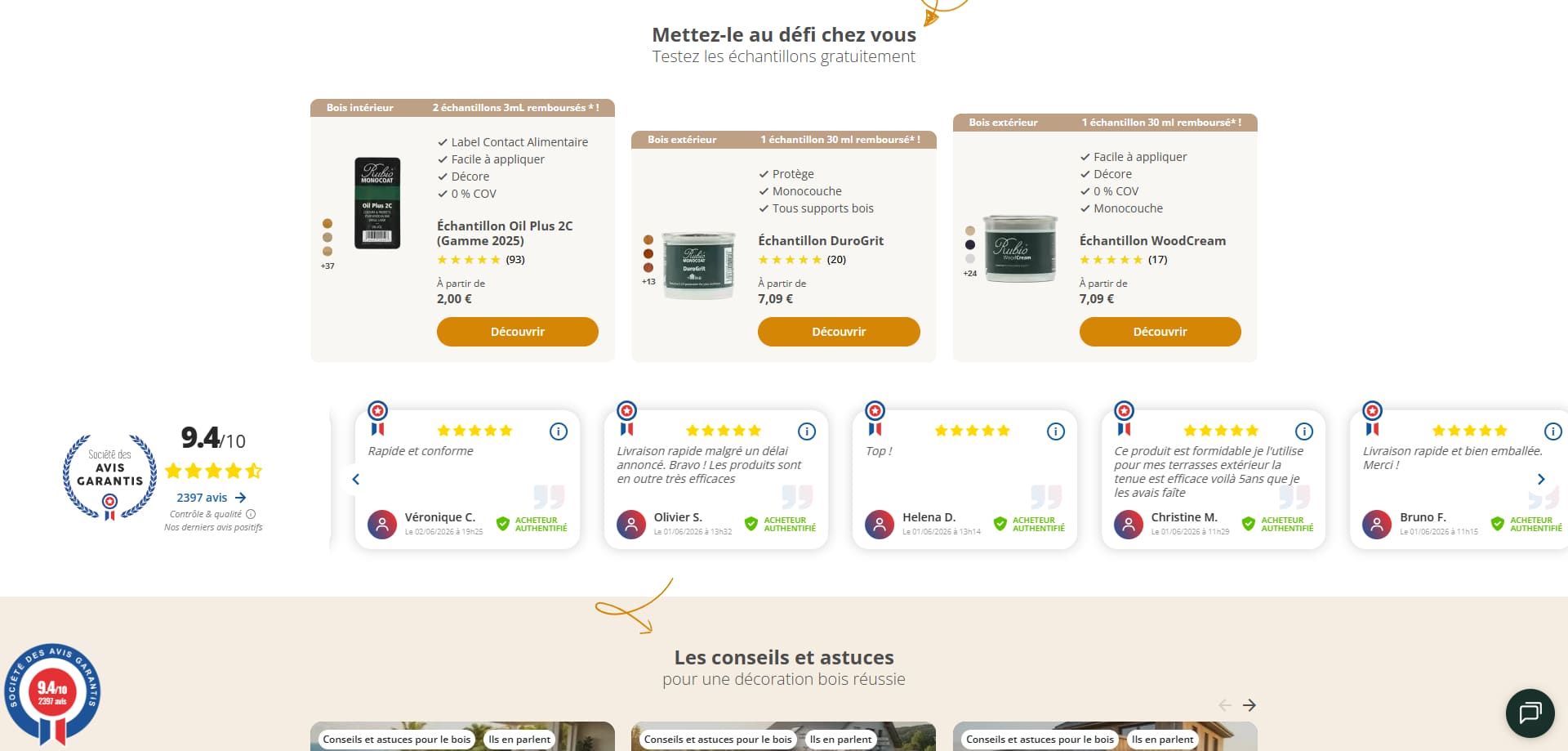Click 'Top !' review text by Helena D.

[879, 451]
